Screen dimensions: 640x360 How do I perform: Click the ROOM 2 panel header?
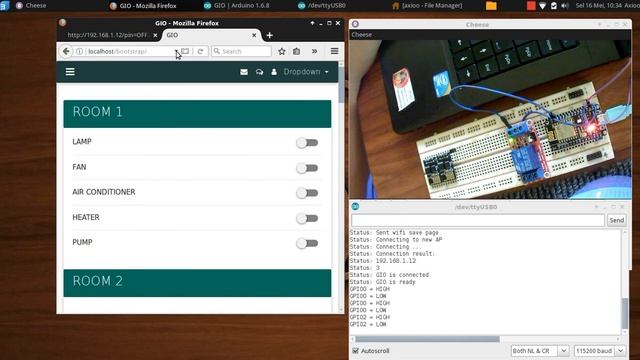tap(197, 283)
